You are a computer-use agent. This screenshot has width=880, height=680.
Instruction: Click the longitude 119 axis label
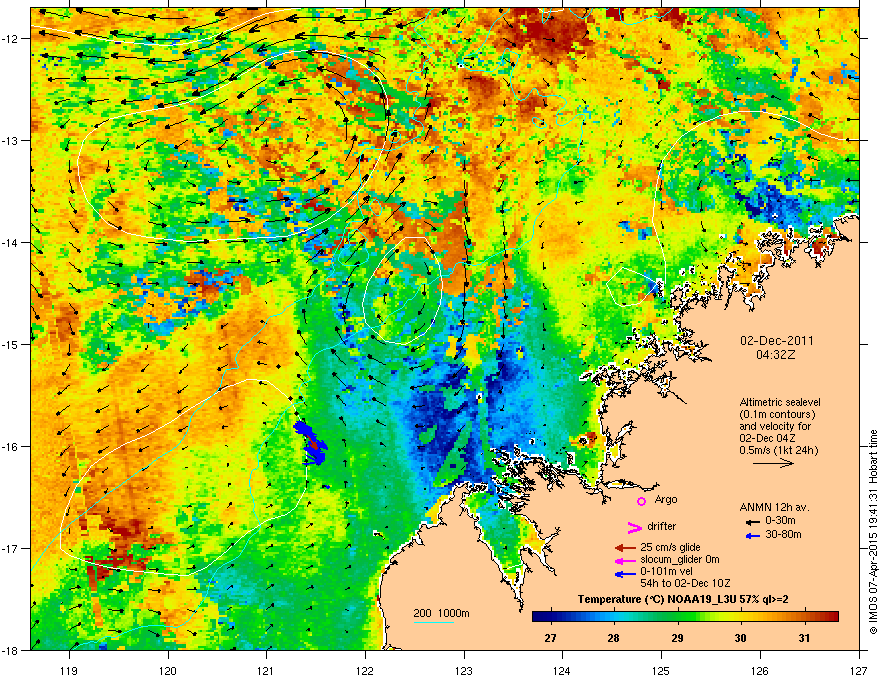[70, 670]
